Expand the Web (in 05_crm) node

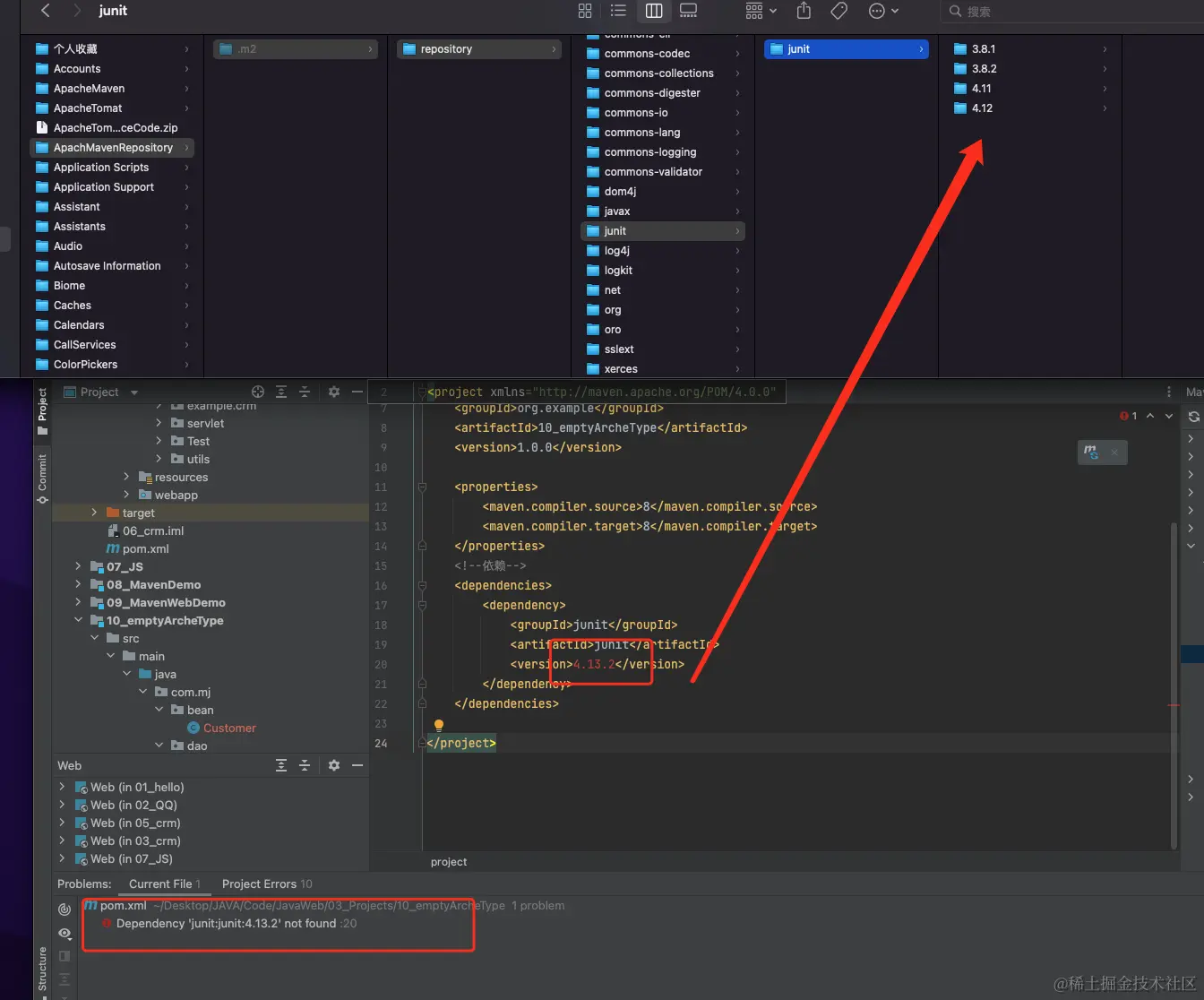(62, 823)
